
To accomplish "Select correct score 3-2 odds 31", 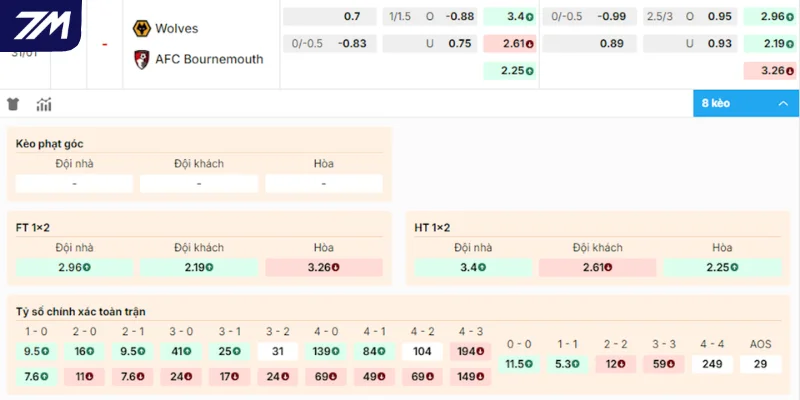I will click(278, 351).
